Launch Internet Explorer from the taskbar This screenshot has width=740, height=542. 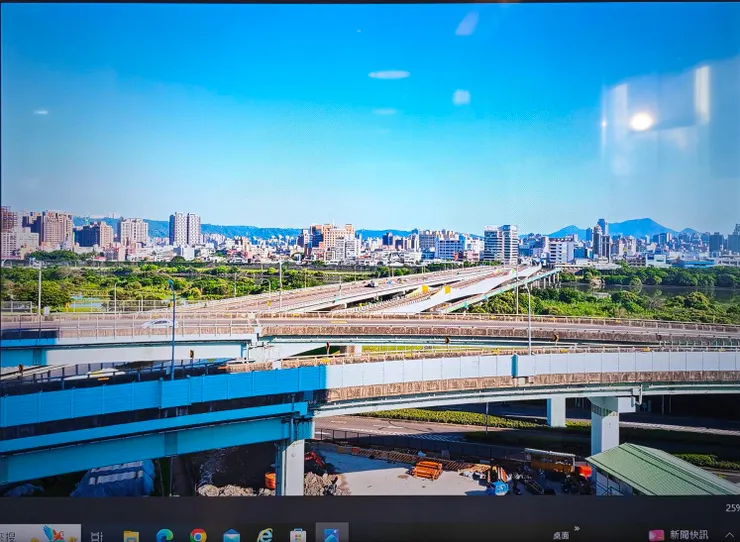[x=265, y=535]
